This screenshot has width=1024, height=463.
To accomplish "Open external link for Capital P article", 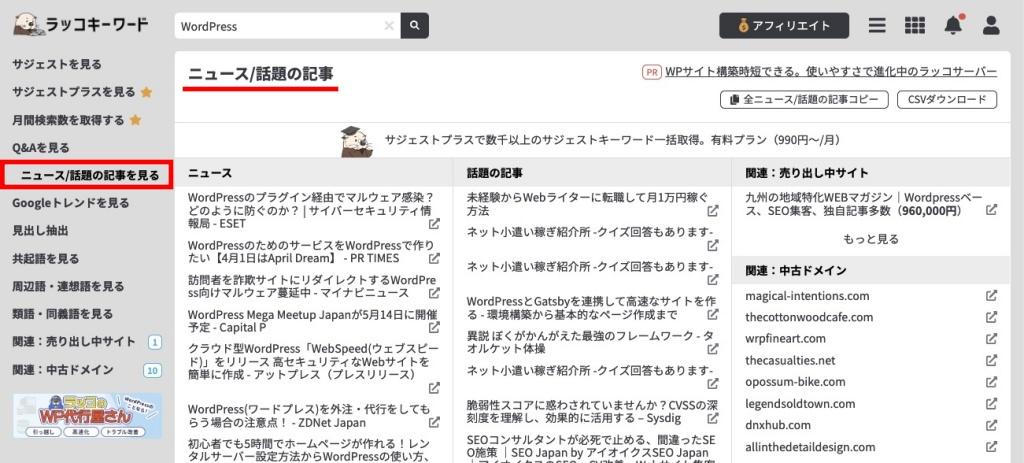I will 434,327.
